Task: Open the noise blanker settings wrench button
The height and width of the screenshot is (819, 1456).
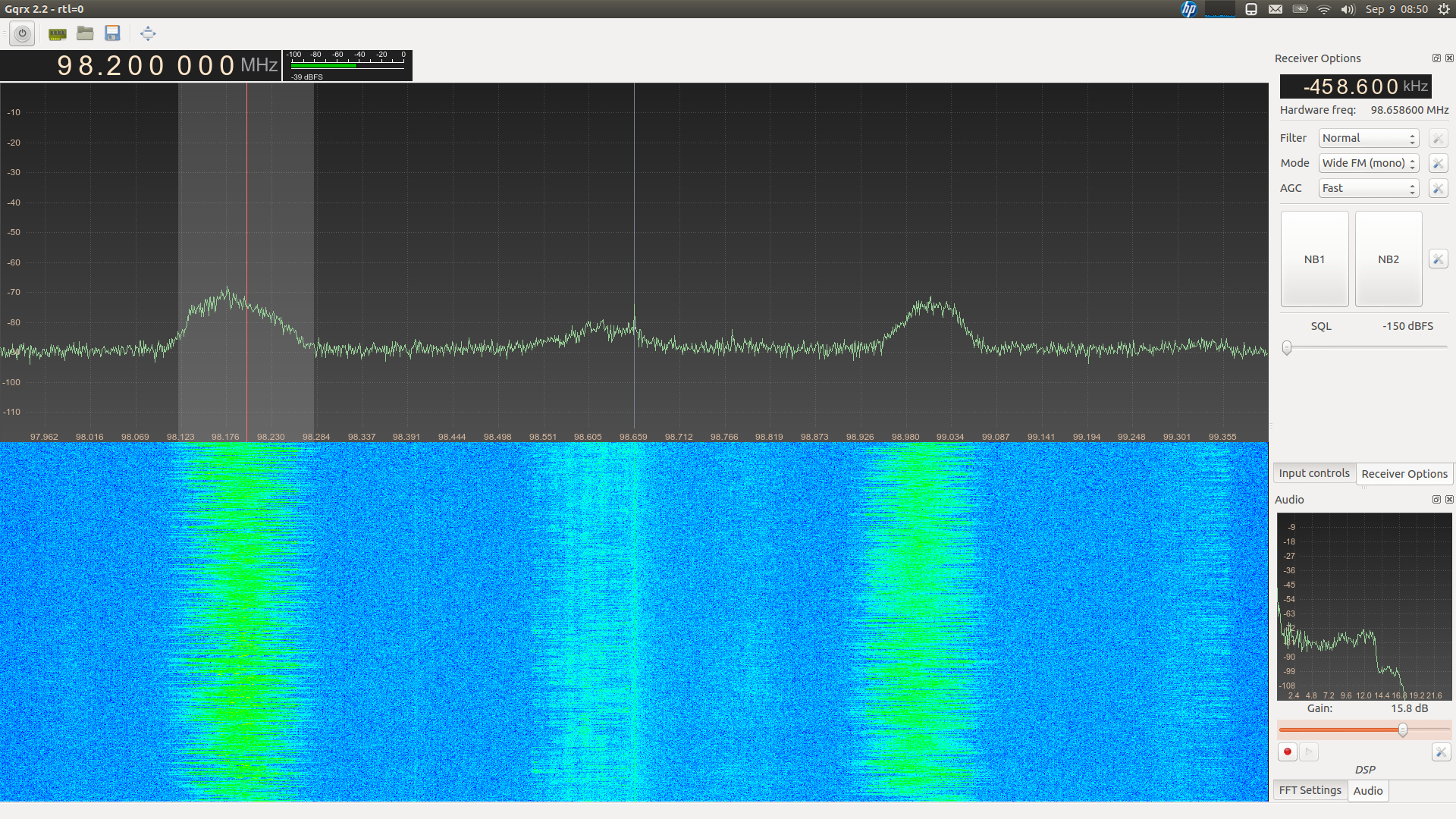Action: pyautogui.click(x=1438, y=259)
